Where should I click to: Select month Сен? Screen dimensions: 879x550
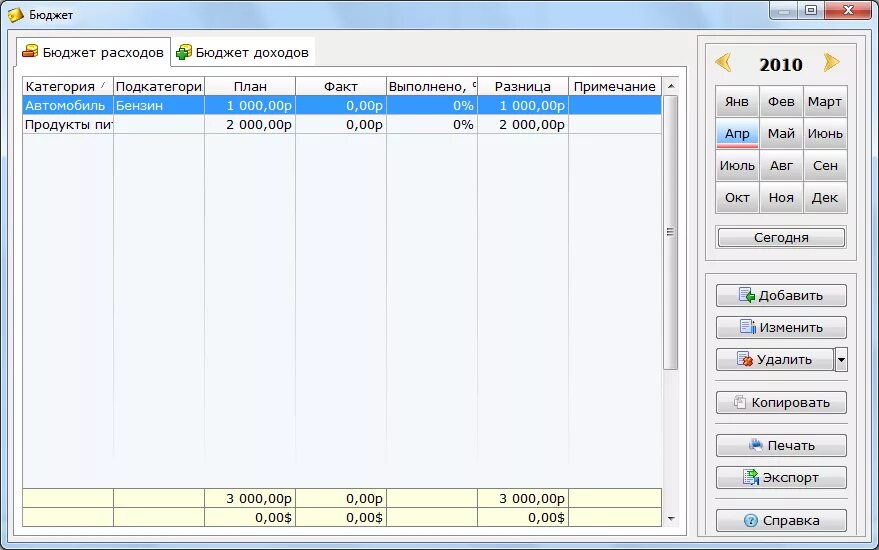[825, 165]
